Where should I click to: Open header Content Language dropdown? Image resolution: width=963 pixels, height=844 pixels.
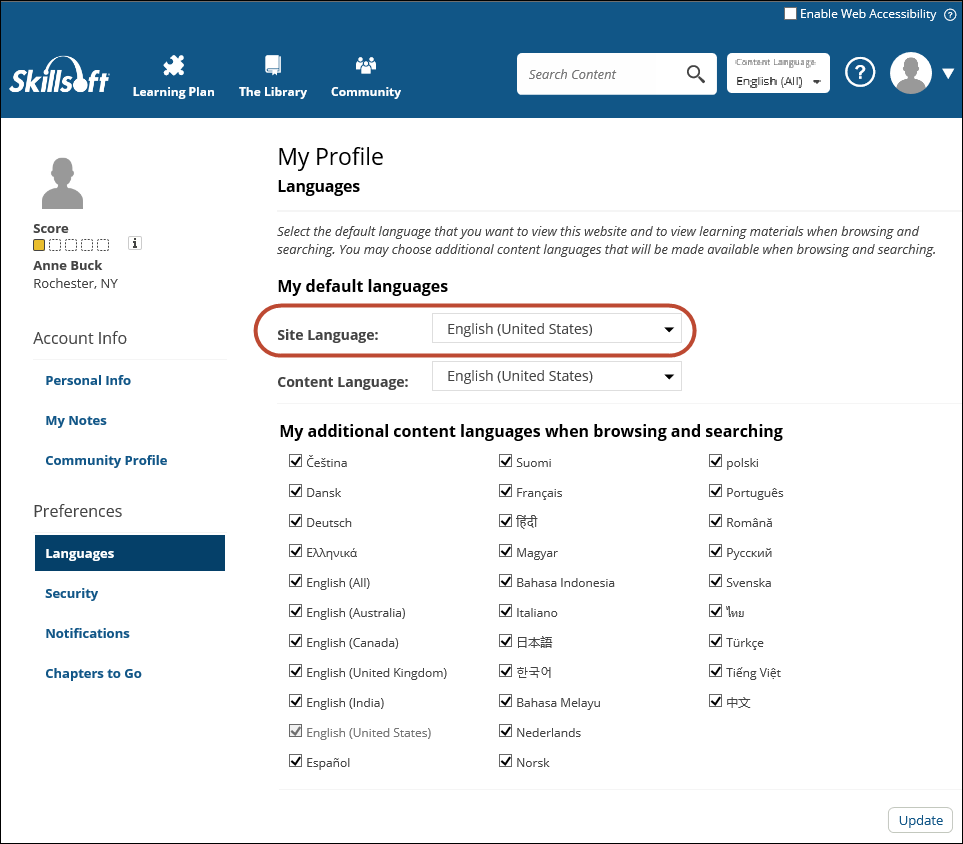(x=778, y=73)
